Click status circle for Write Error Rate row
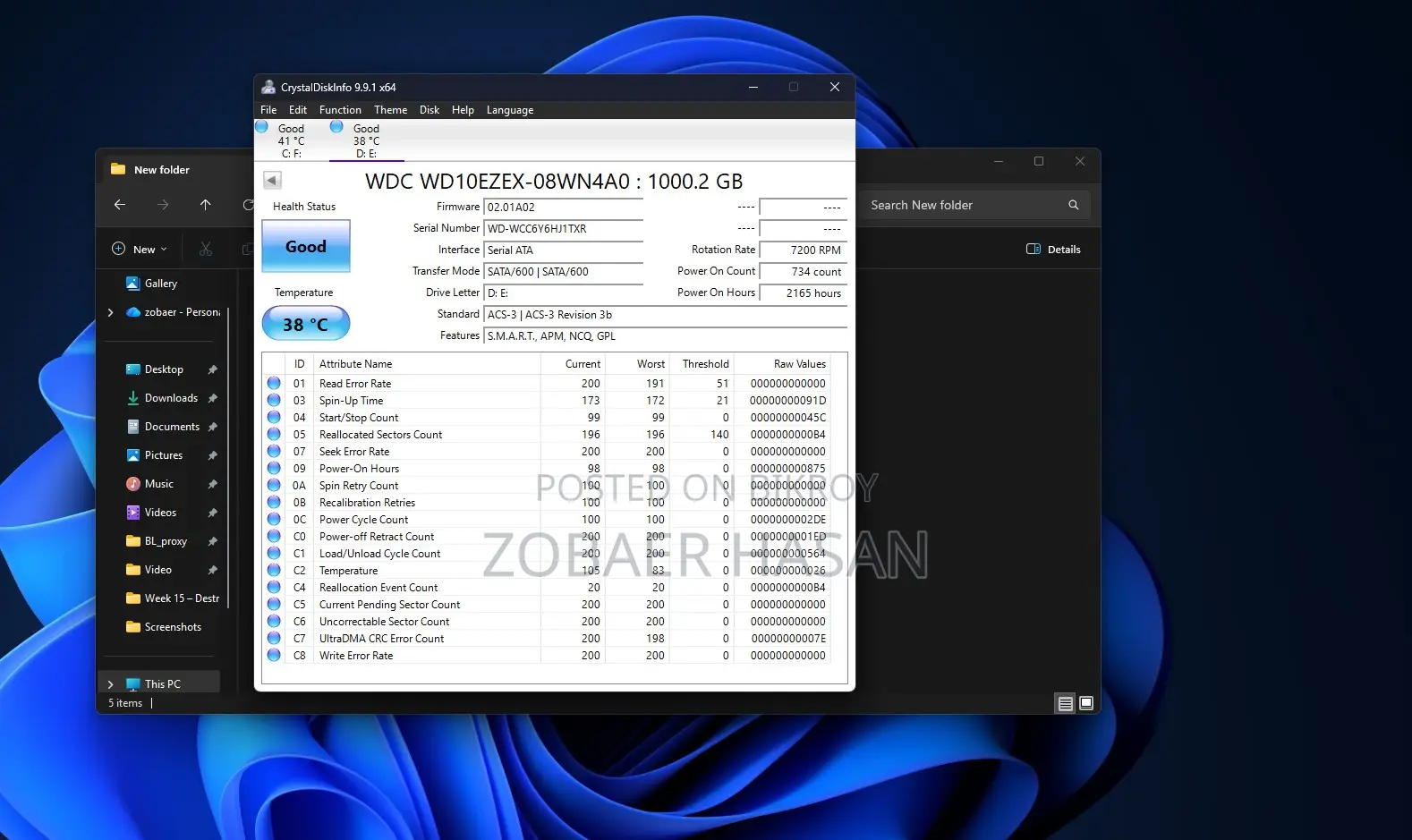Viewport: 1412px width, 840px height. click(274, 655)
